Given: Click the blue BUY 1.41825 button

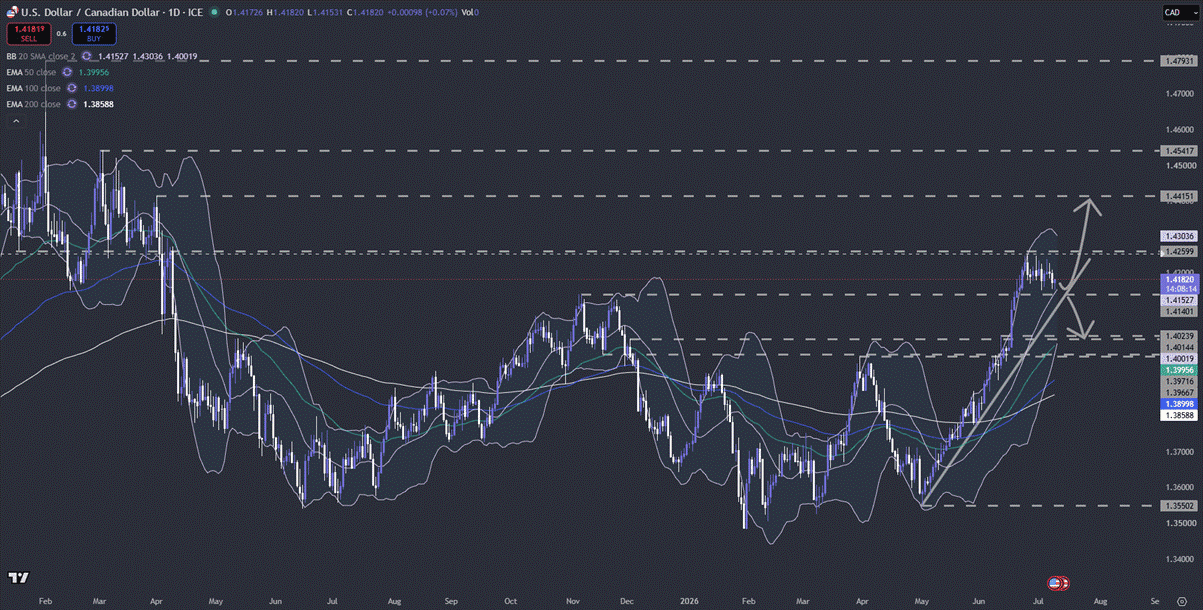Looking at the screenshot, I should pos(94,33).
